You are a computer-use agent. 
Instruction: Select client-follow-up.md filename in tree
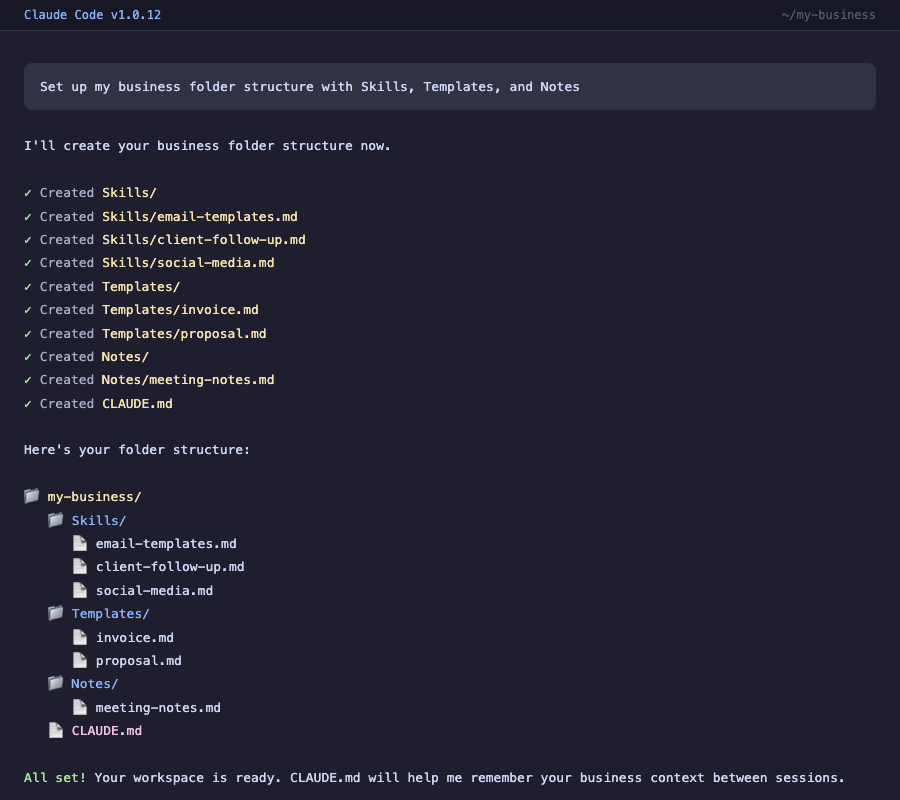click(x=170, y=567)
